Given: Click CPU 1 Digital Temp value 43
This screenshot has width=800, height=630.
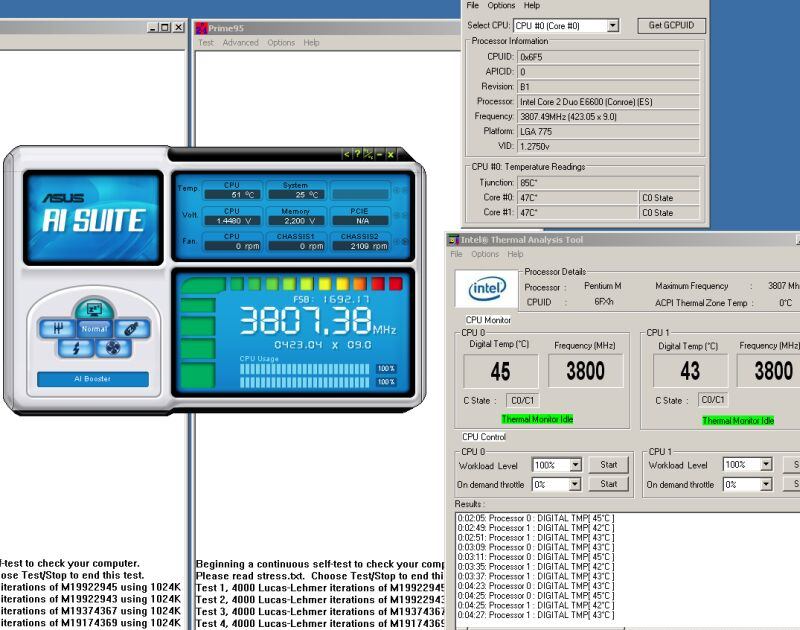Looking at the screenshot, I should pyautogui.click(x=690, y=371).
